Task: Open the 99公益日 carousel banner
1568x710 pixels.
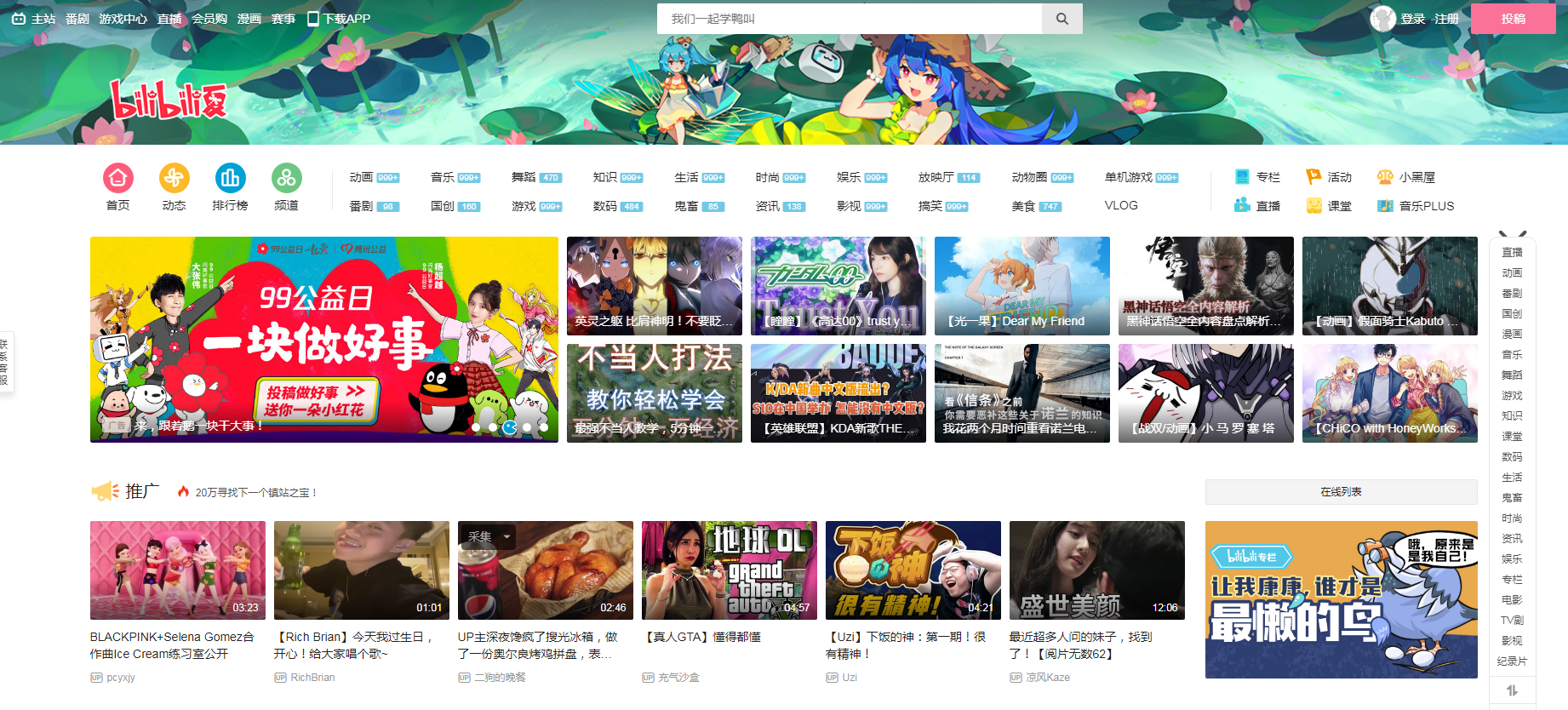Action: tap(324, 340)
